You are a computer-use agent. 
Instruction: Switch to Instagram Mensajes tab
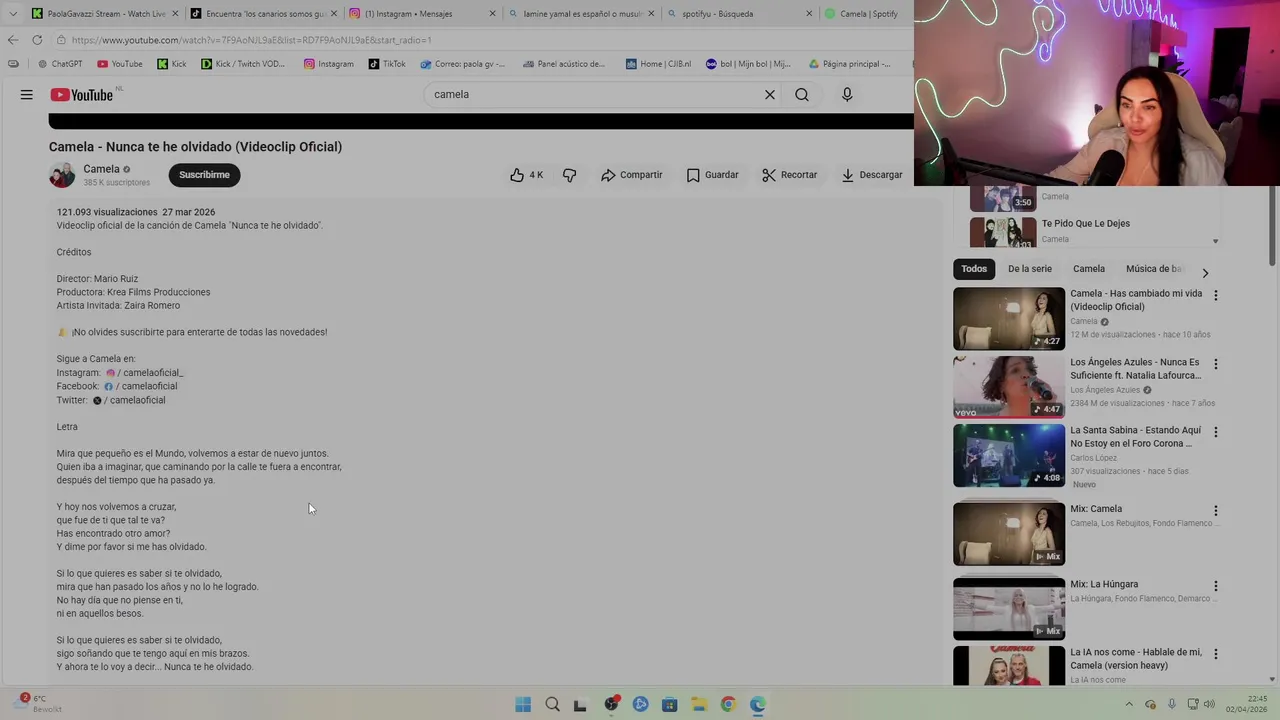[423, 14]
